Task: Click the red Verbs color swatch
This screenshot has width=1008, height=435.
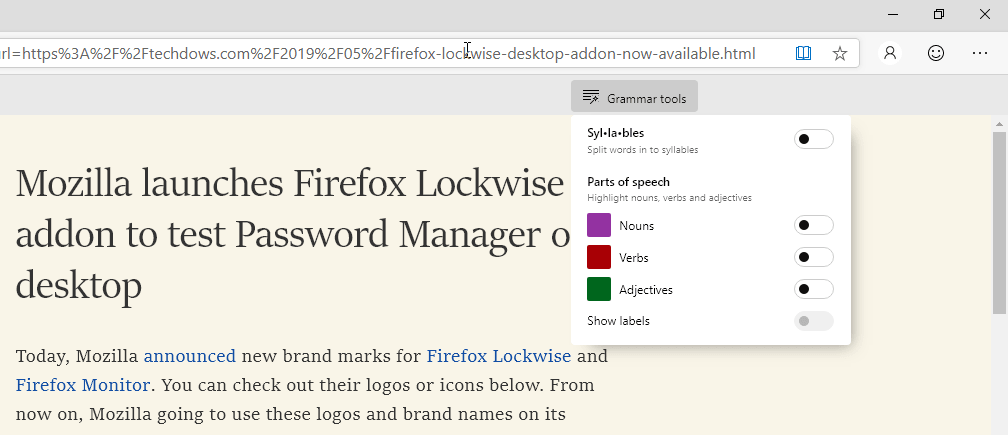Action: coord(598,257)
